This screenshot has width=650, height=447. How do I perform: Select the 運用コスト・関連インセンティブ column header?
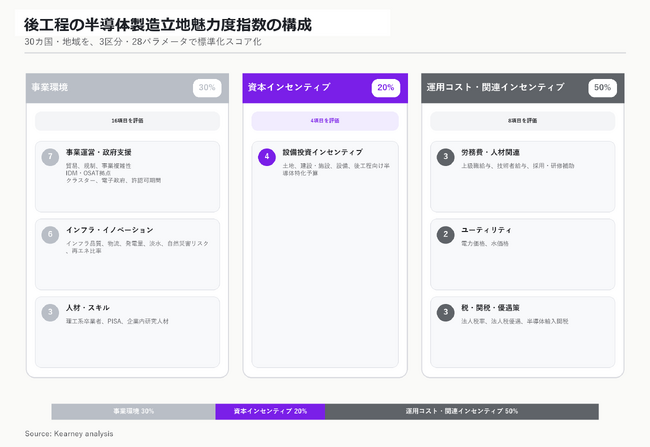point(523,88)
